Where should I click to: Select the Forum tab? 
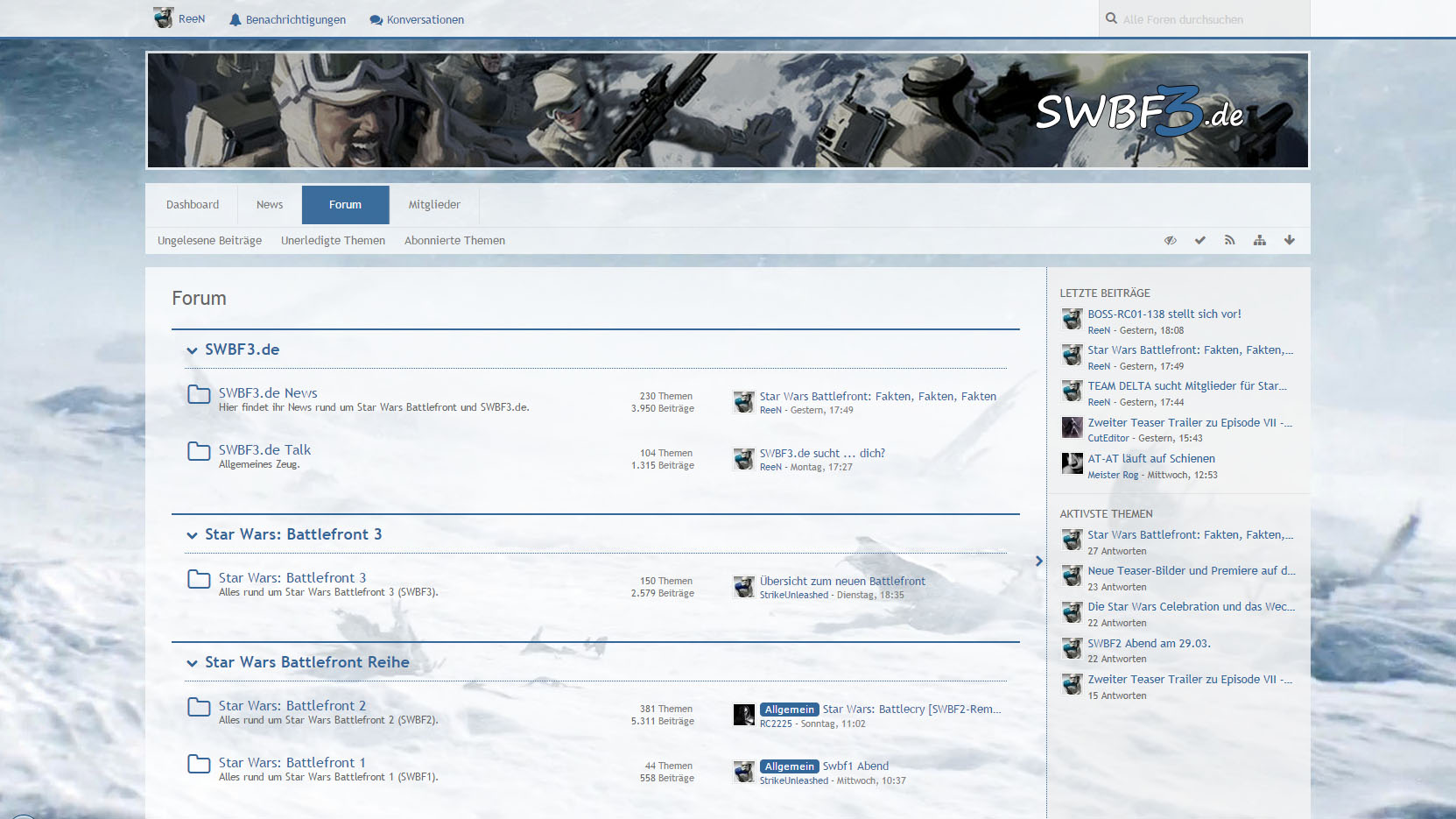(345, 205)
